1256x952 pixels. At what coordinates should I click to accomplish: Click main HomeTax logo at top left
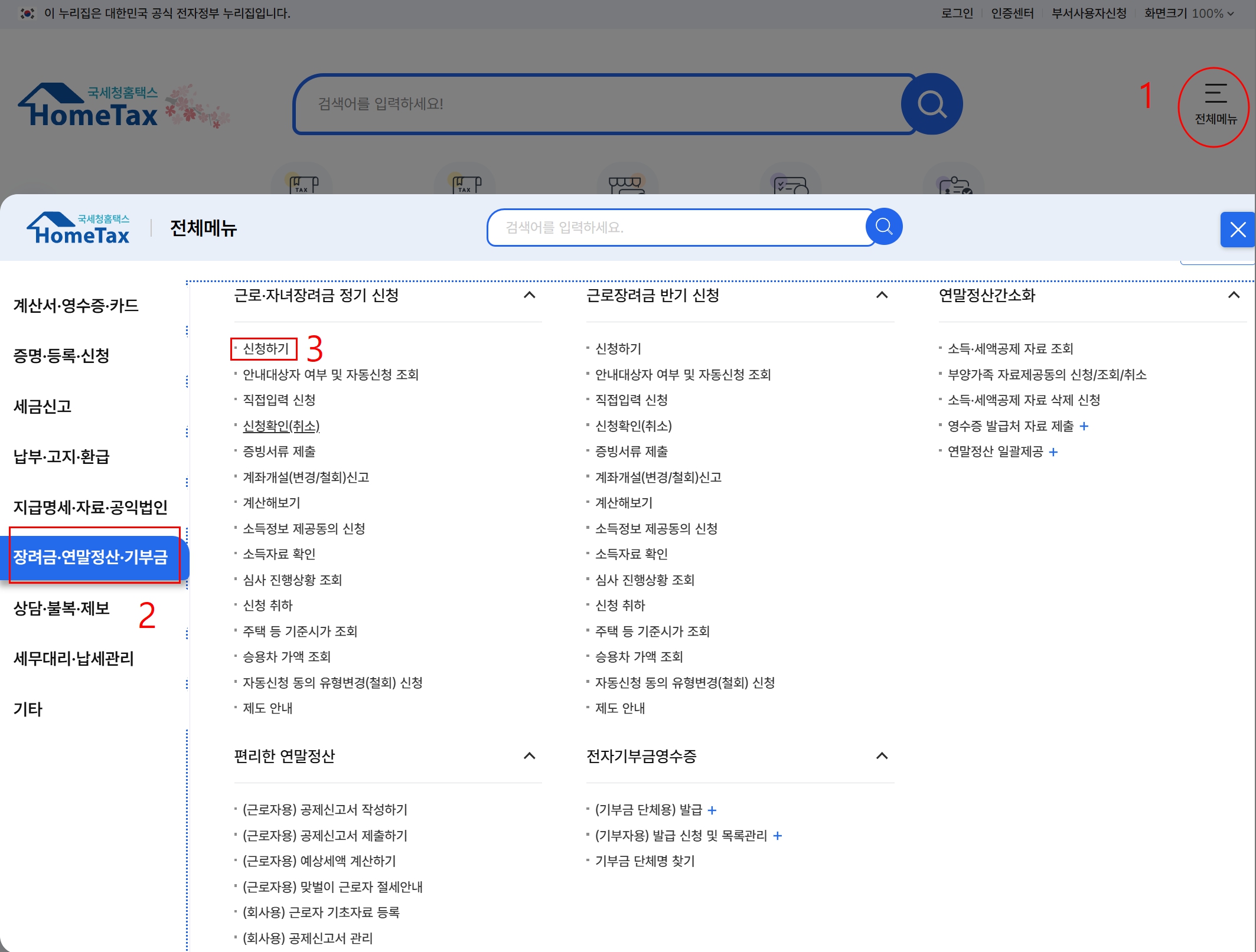point(89,106)
